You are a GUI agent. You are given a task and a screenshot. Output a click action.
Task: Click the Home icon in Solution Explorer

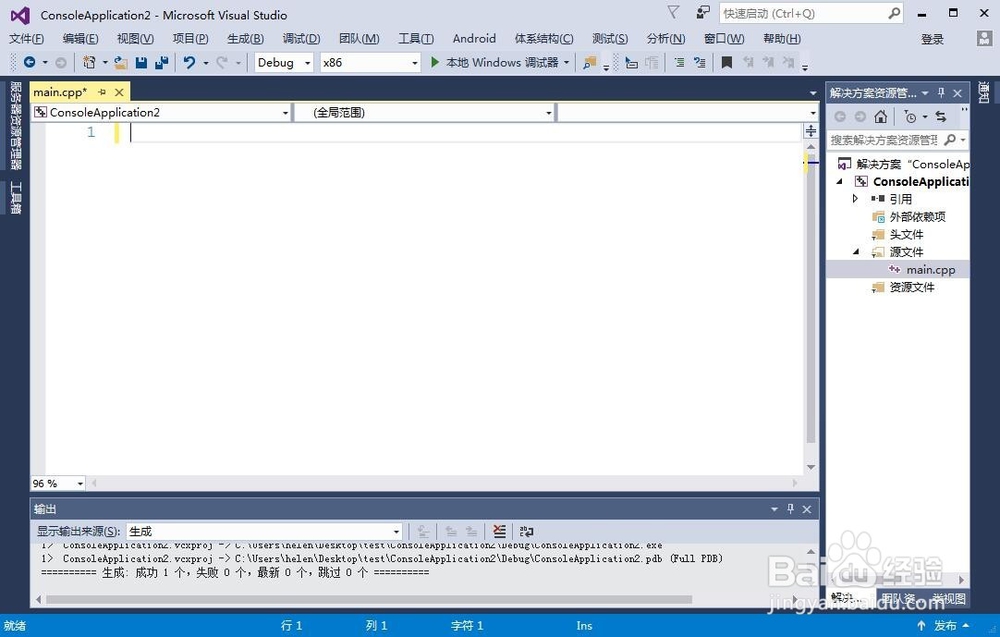[x=881, y=117]
